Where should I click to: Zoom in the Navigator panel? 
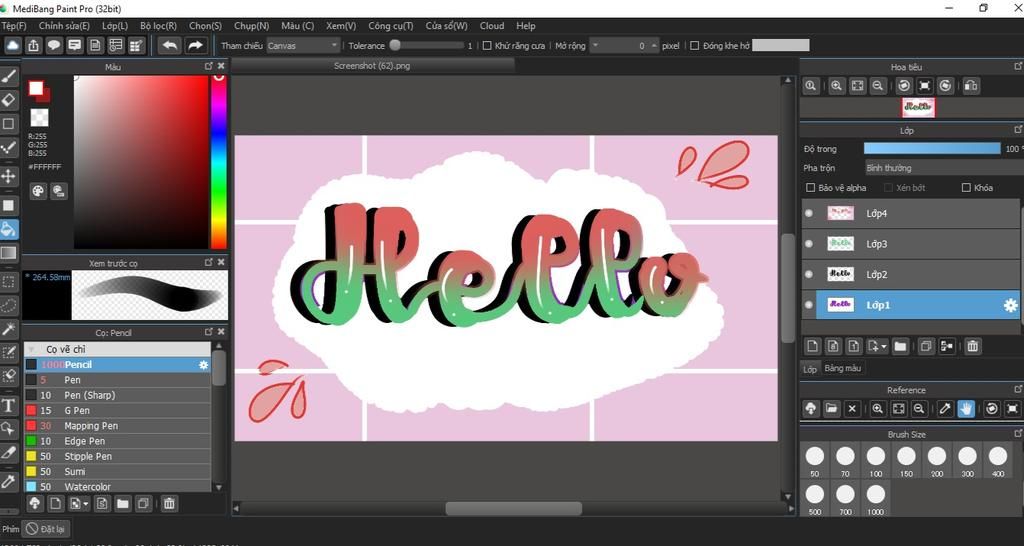click(837, 86)
